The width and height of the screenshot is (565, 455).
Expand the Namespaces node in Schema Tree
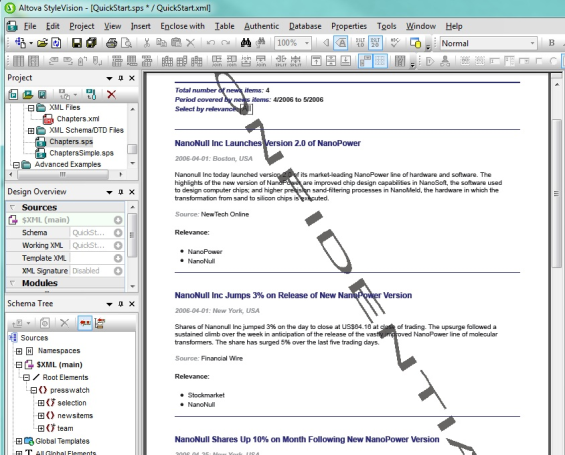(19, 351)
